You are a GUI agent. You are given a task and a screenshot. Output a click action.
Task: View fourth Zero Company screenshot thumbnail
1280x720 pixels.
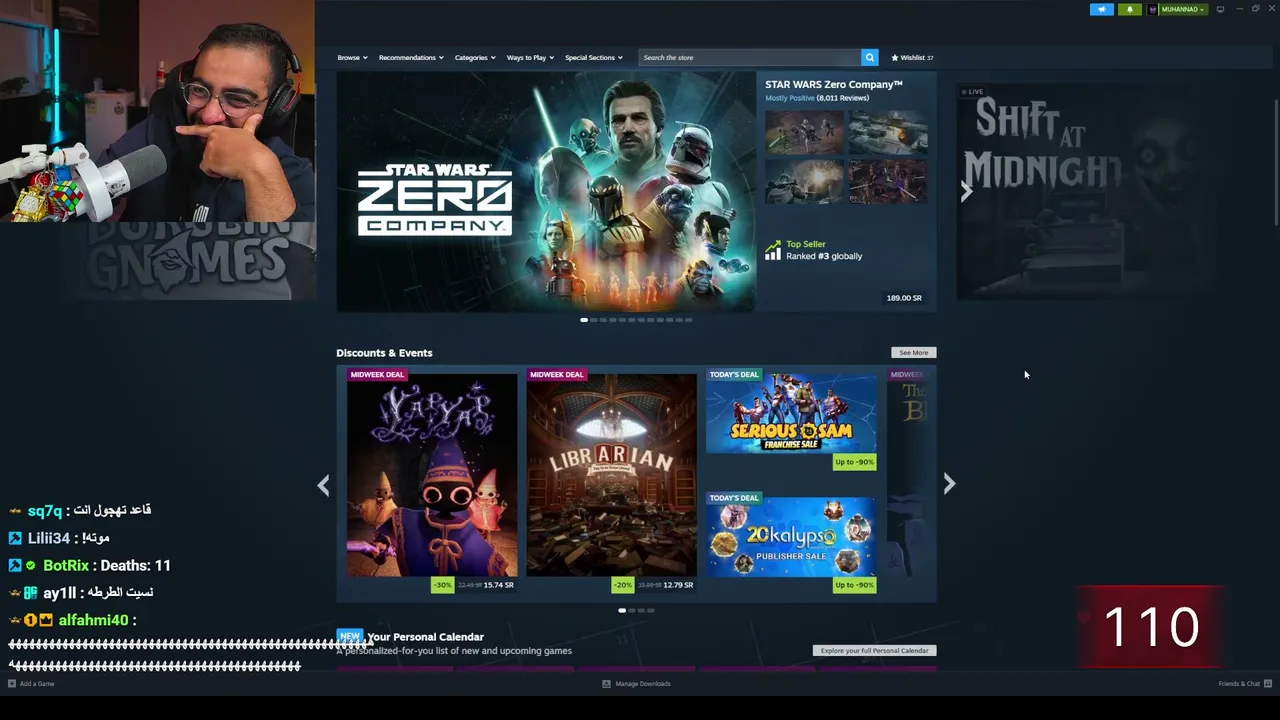click(888, 182)
